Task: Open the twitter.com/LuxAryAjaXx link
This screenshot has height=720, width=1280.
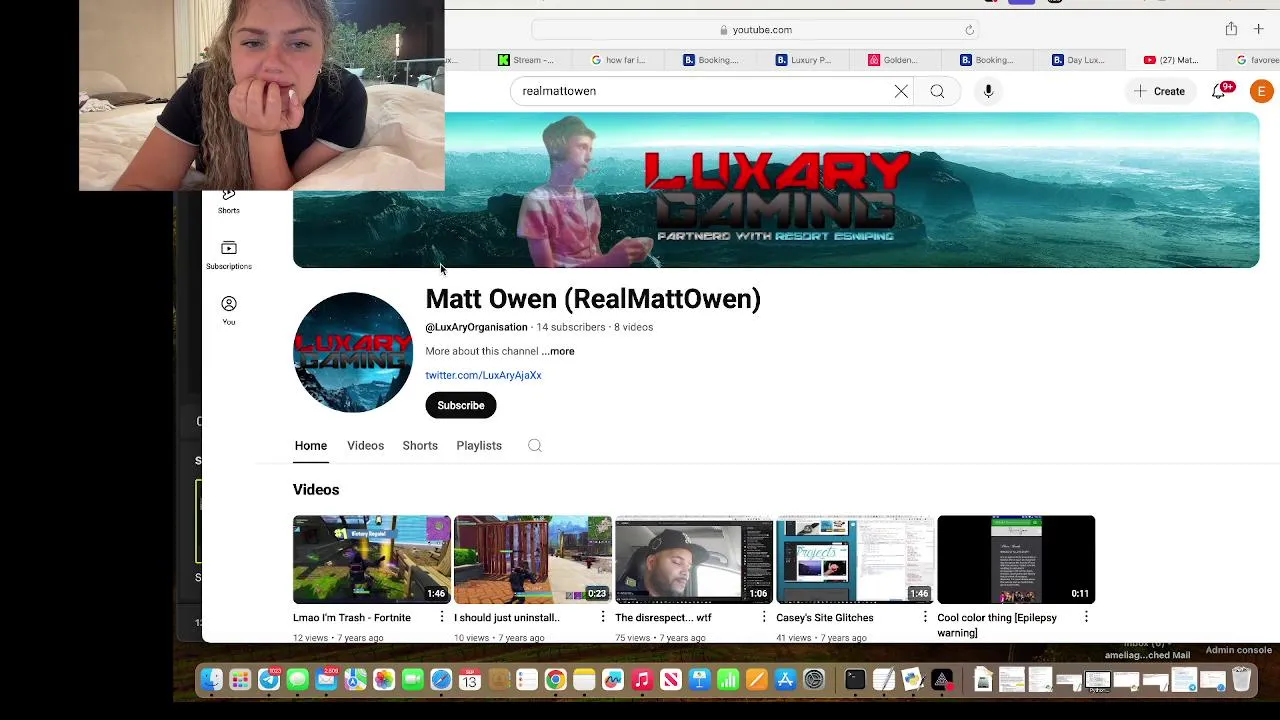Action: (x=483, y=375)
